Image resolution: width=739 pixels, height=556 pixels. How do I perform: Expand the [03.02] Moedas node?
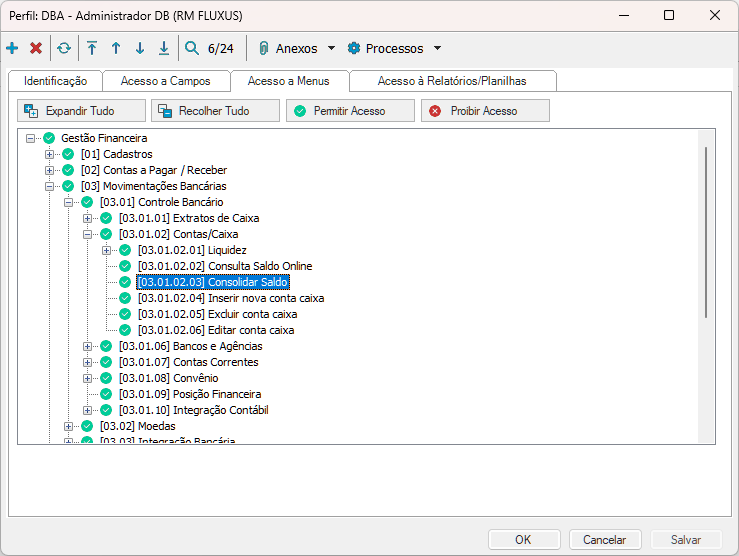pyautogui.click(x=68, y=426)
